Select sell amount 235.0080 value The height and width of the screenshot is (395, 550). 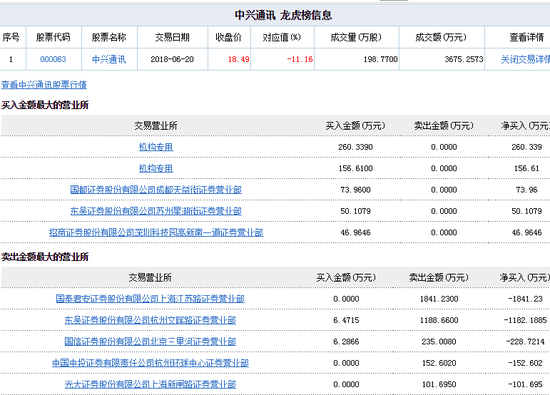coord(439,342)
